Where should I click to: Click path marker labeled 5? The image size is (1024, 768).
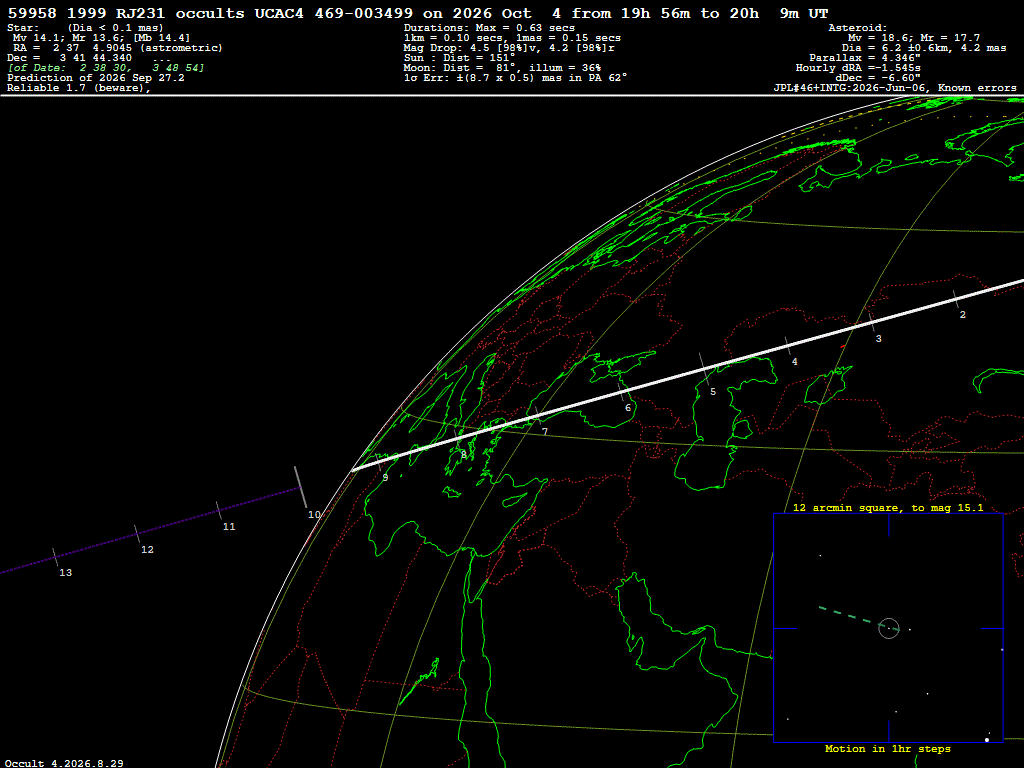(x=712, y=392)
